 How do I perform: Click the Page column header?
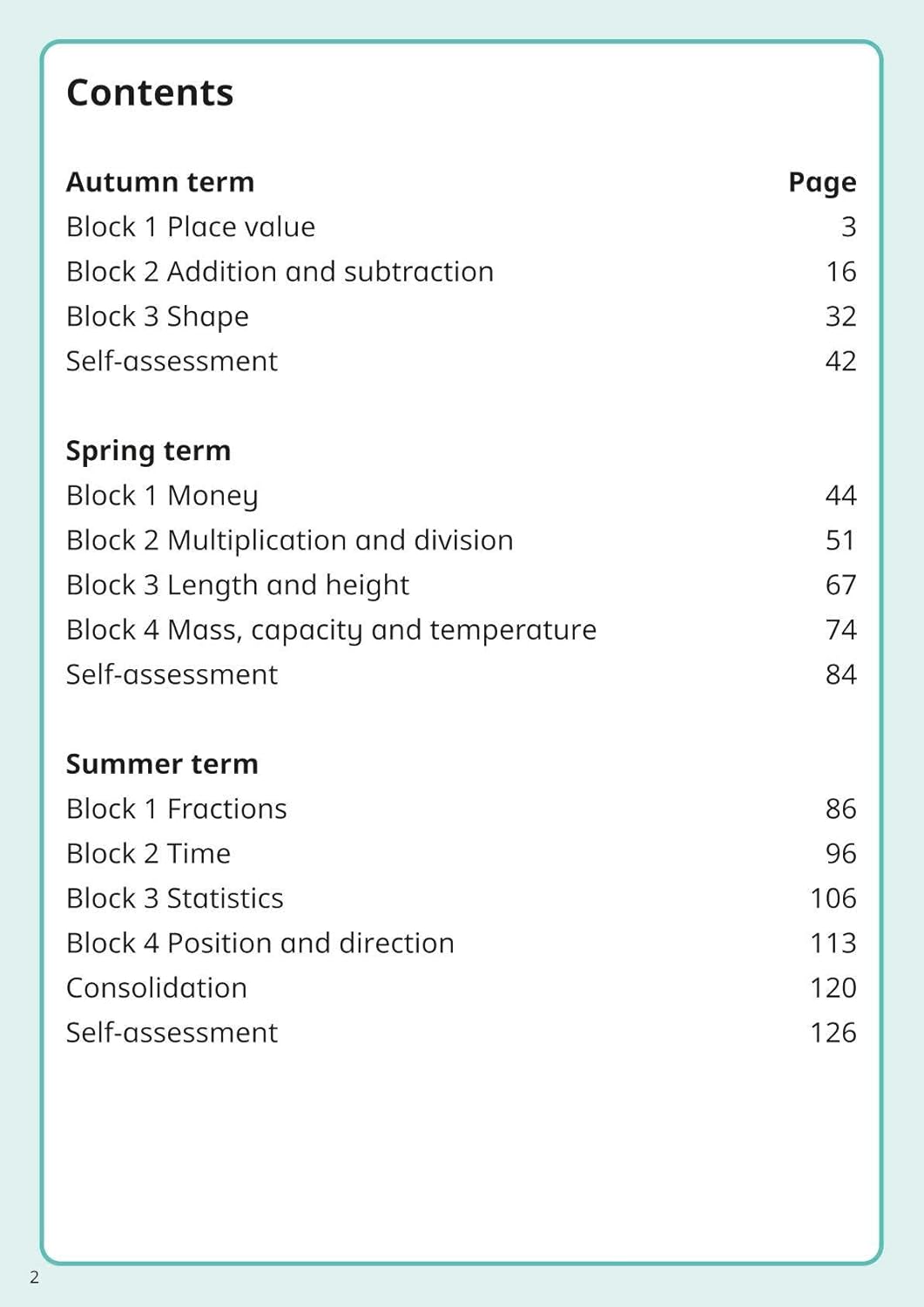tap(822, 182)
